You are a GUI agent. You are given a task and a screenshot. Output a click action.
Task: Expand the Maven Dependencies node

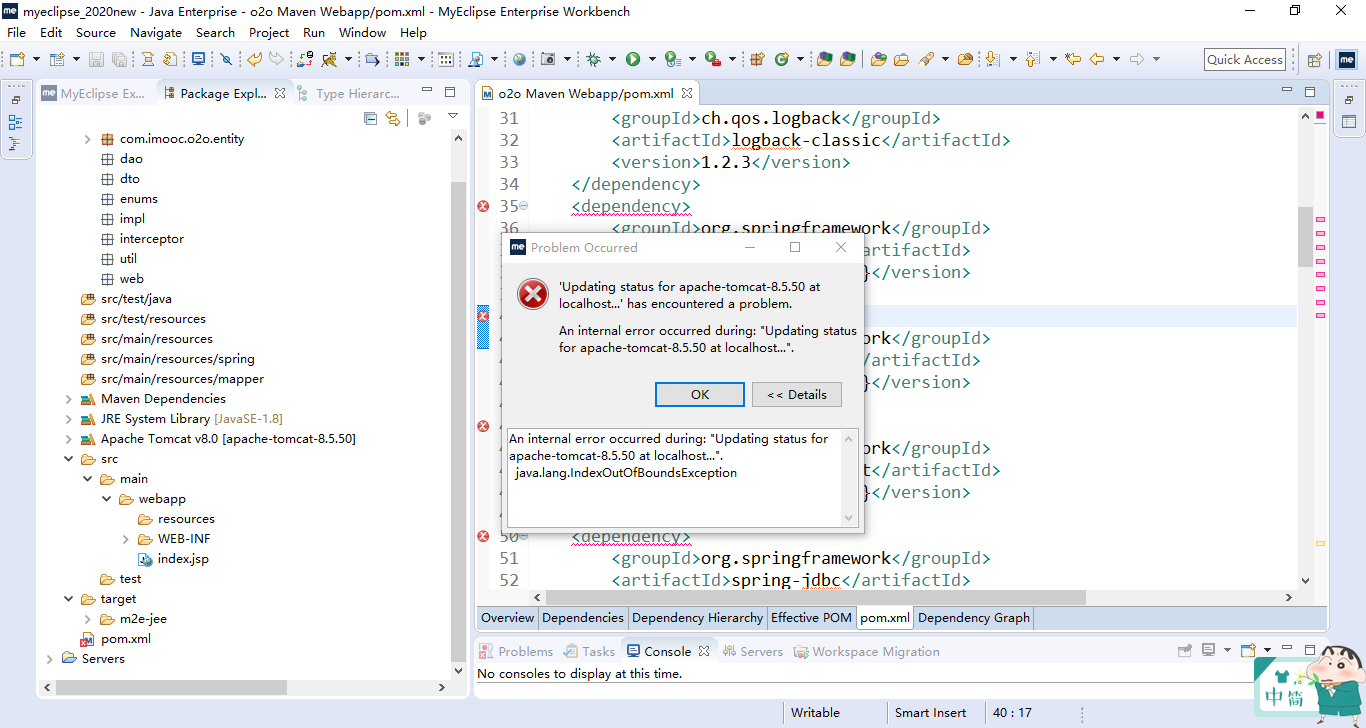point(68,399)
